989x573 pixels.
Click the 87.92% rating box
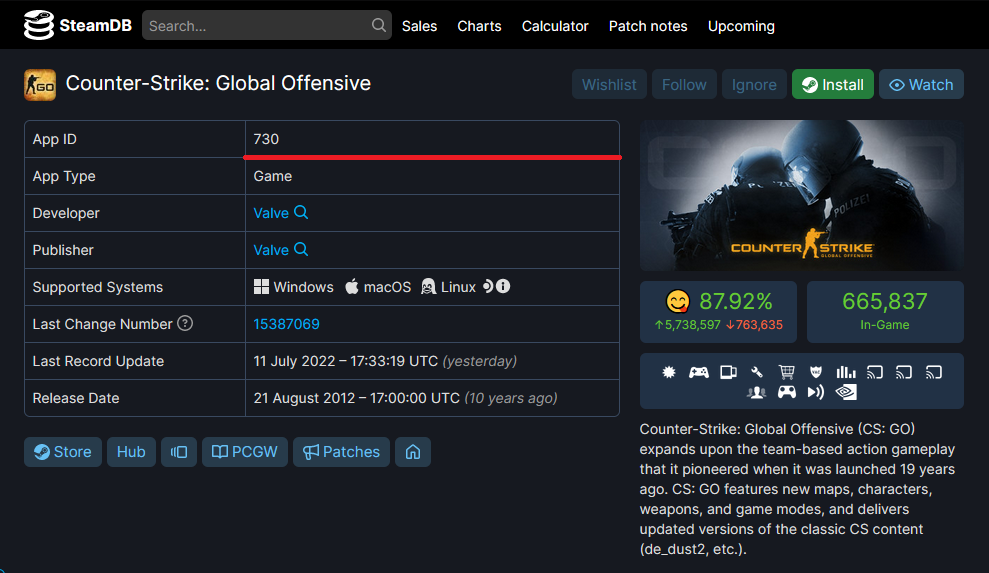point(718,312)
